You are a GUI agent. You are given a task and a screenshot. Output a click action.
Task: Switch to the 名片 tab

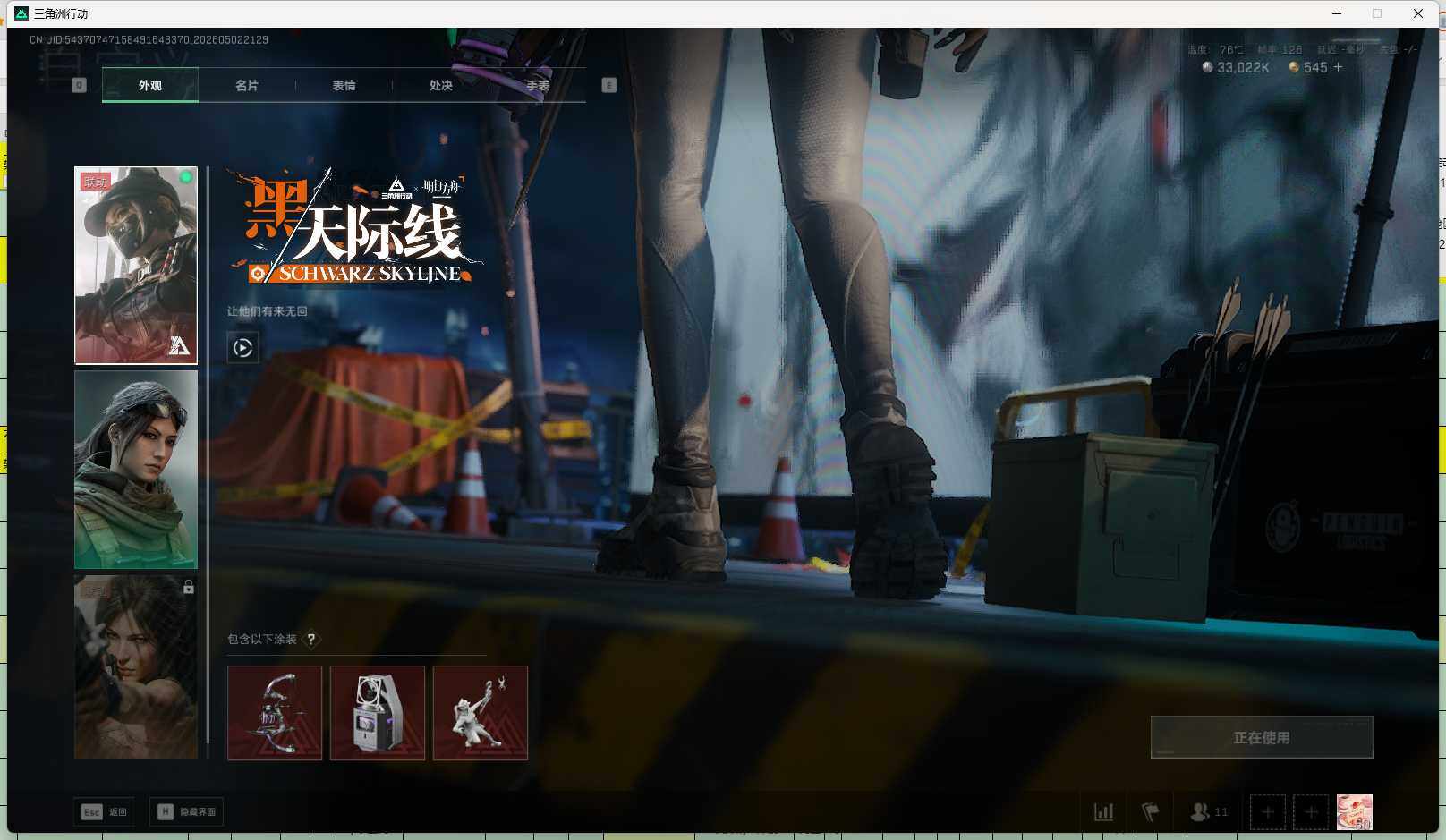coord(247,85)
